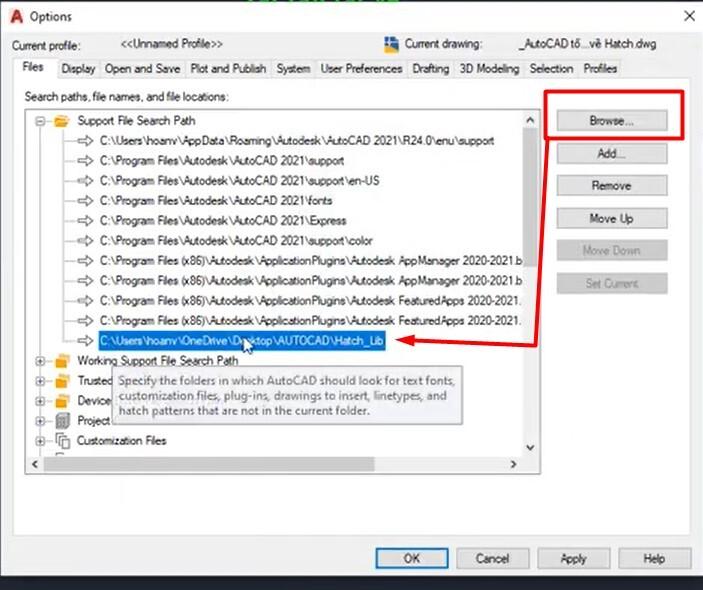This screenshot has width=703, height=590.
Task: Go to the Plot and Publish tab
Action: tap(228, 69)
